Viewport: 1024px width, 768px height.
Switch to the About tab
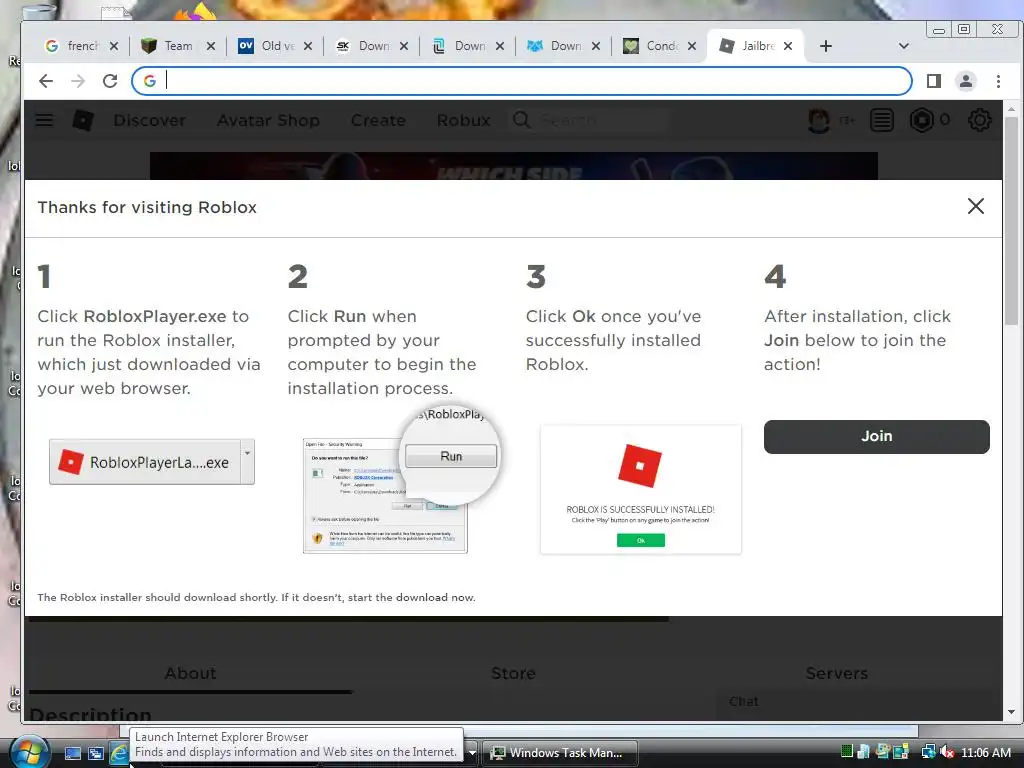point(190,673)
